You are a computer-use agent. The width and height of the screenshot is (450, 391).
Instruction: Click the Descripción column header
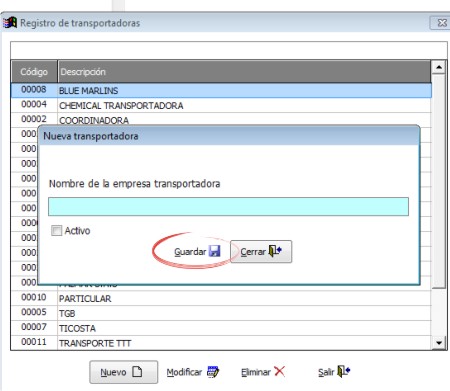[x=244, y=72]
